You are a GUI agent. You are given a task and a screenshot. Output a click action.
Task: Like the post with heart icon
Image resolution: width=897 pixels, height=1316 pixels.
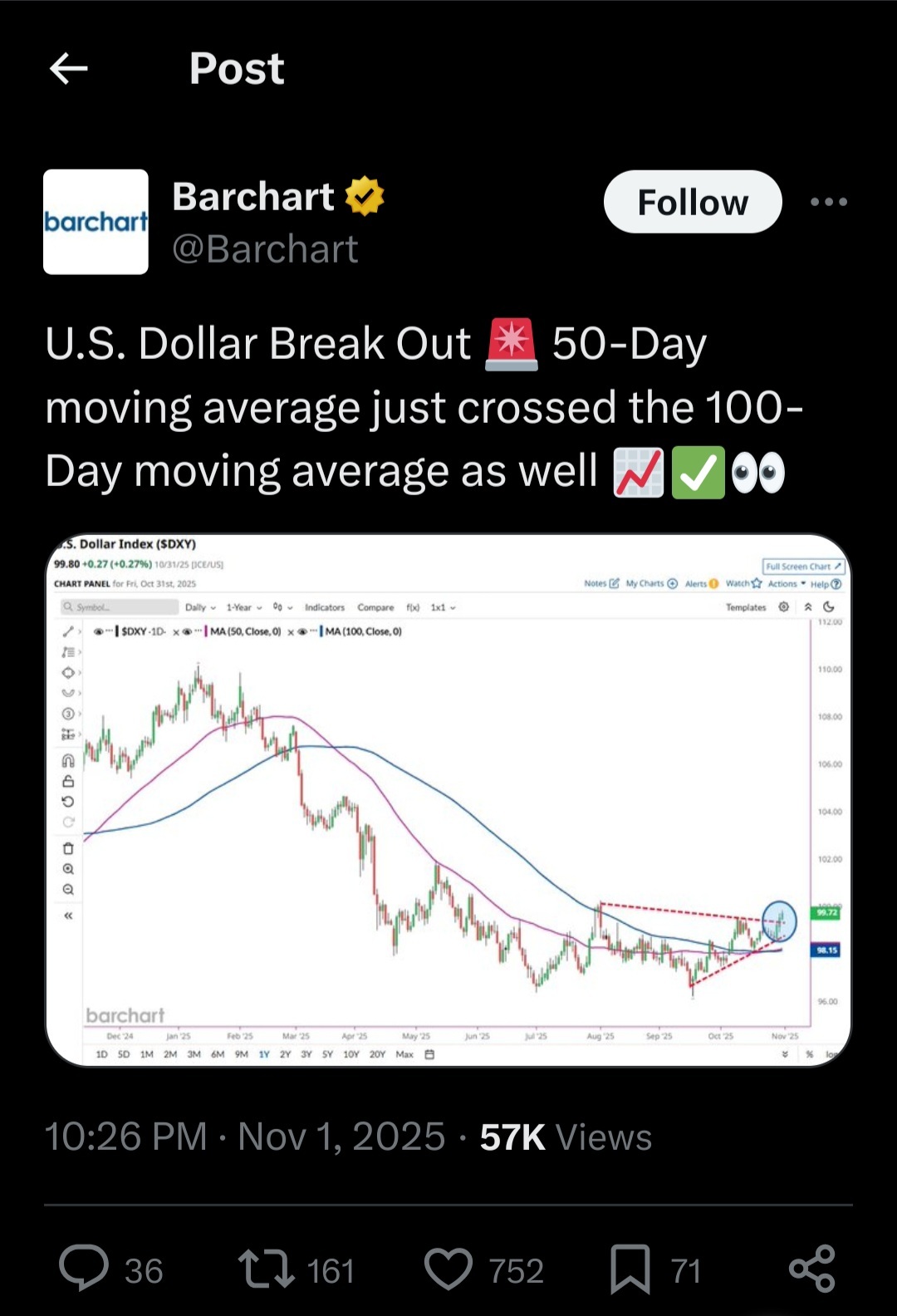click(x=448, y=1269)
